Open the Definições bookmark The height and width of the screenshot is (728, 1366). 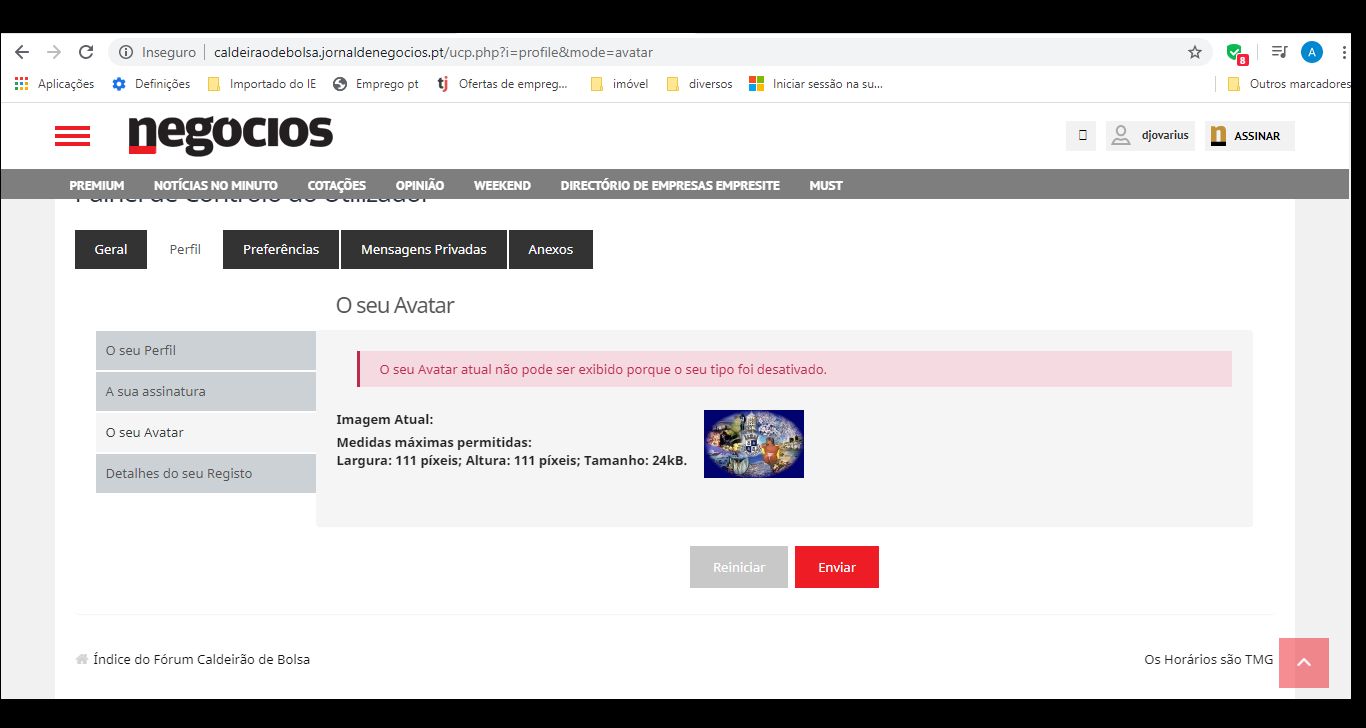click(x=151, y=84)
